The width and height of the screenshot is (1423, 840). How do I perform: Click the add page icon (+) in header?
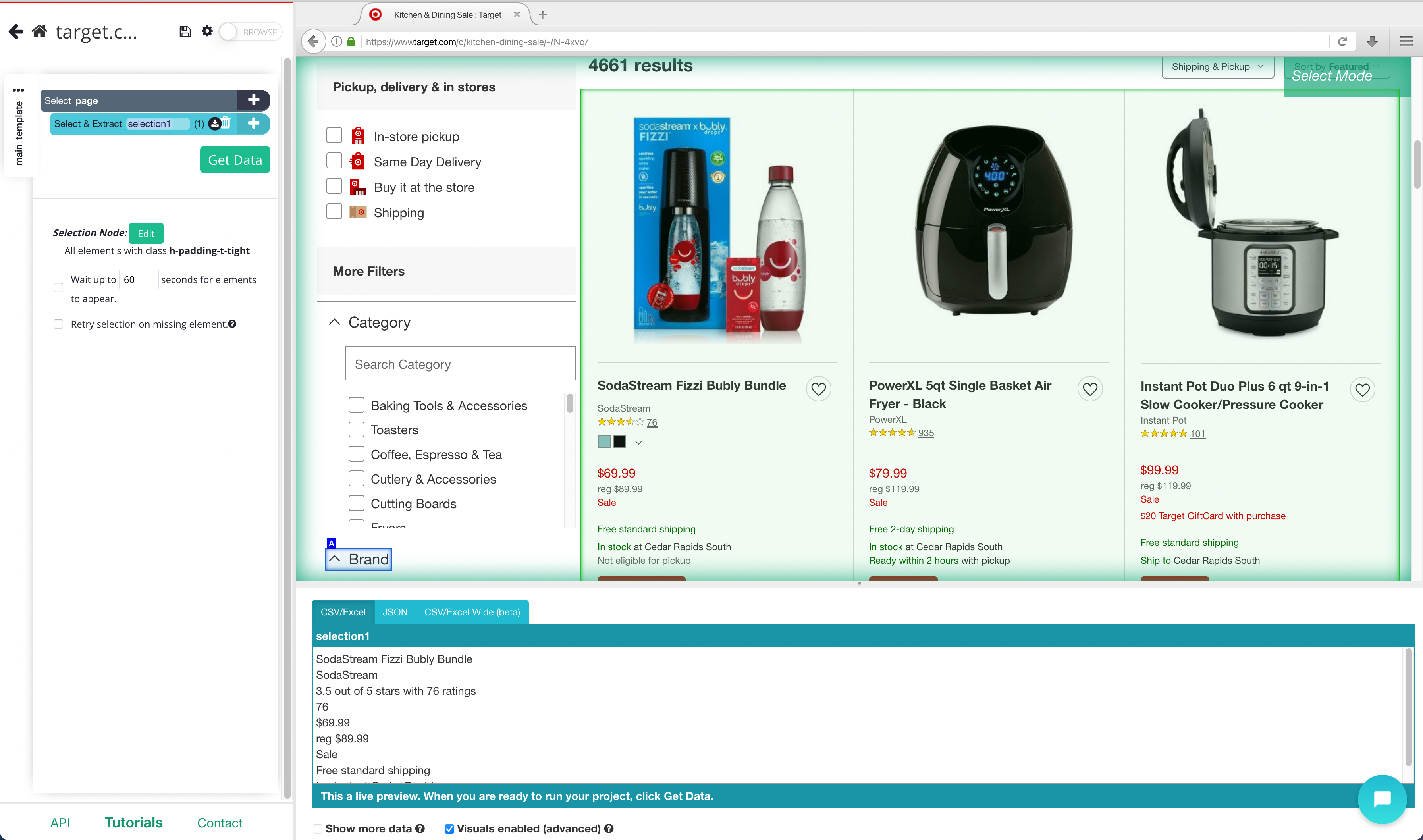[254, 100]
